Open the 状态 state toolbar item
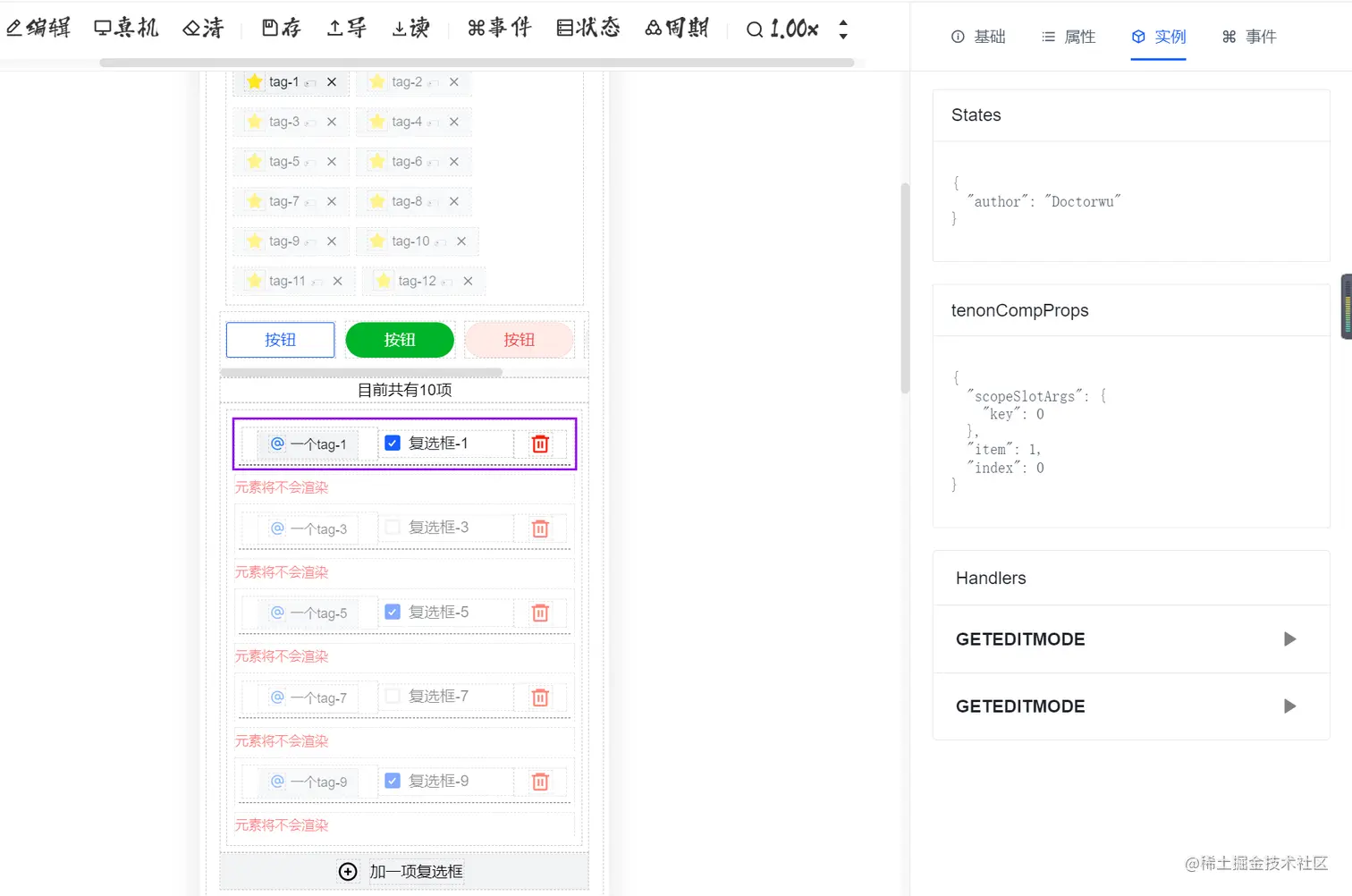 click(587, 28)
